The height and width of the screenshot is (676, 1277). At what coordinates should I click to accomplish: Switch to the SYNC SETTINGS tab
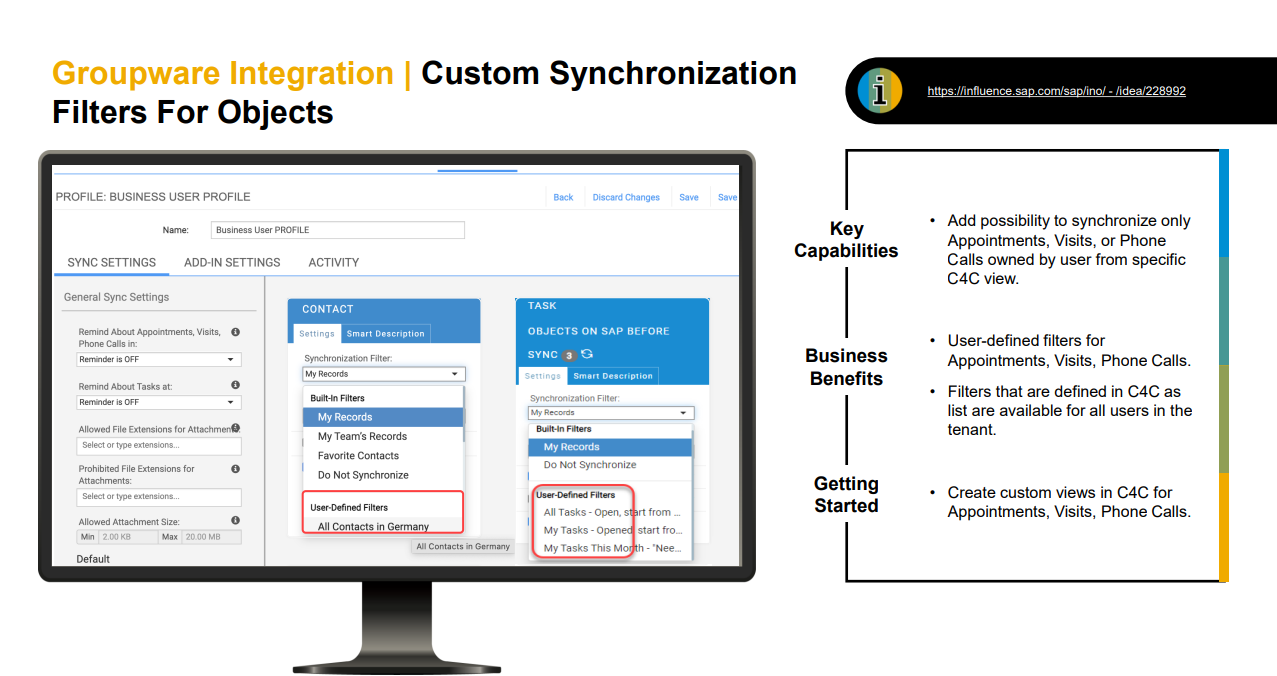click(x=112, y=262)
